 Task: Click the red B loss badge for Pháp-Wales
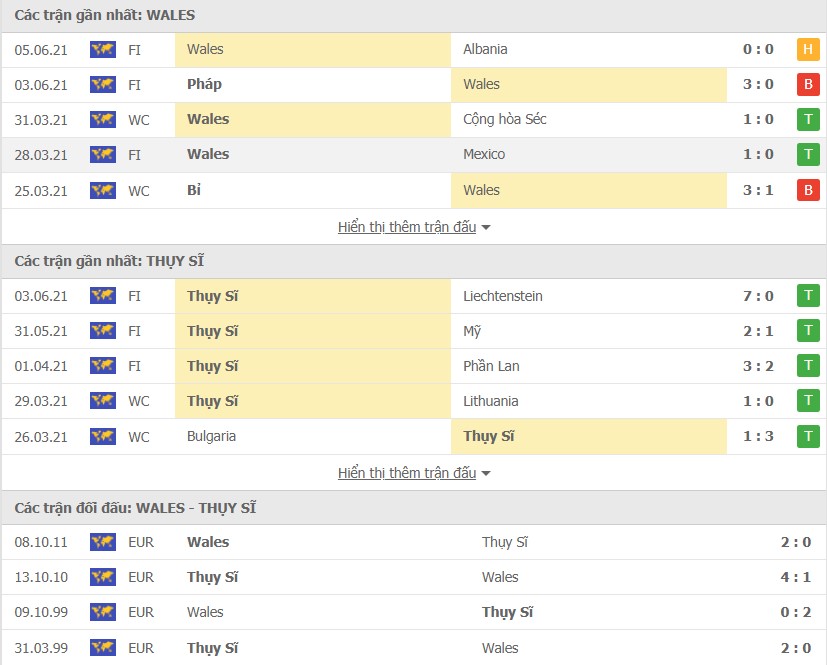pos(808,84)
